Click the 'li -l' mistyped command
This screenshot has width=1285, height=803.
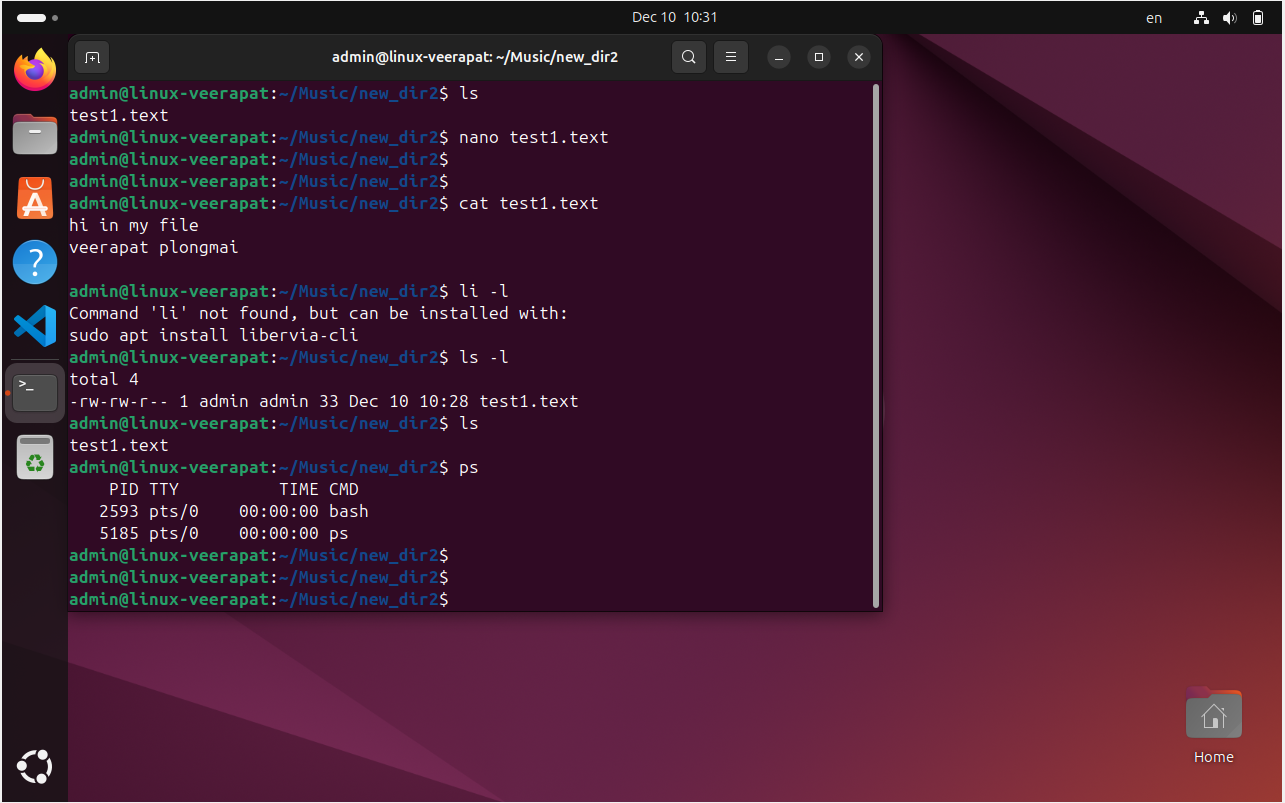pos(484,291)
